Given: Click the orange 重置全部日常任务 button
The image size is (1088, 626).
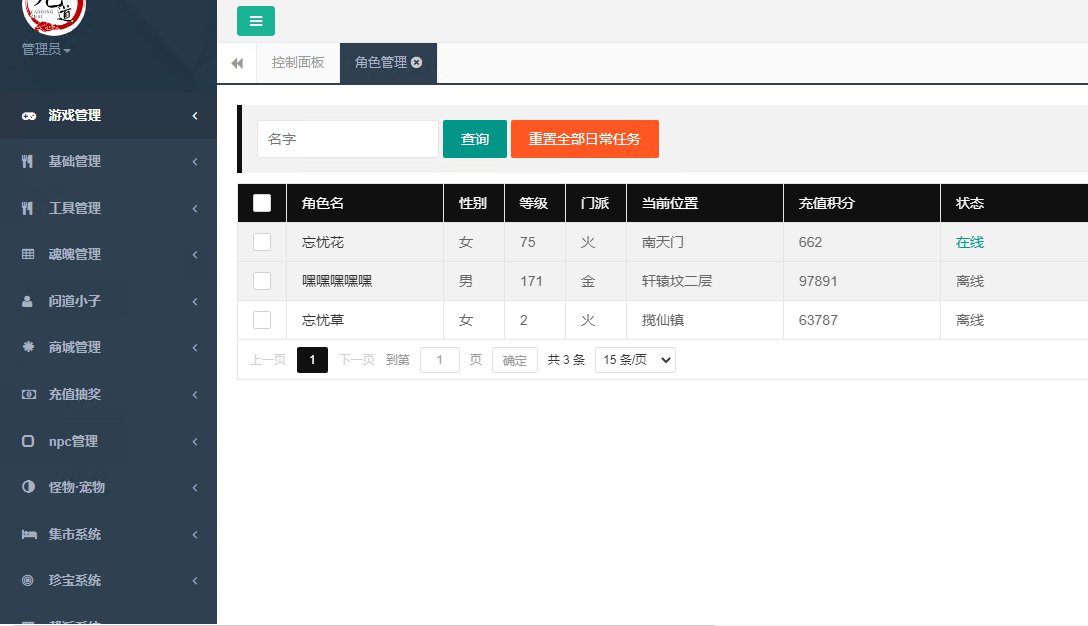Looking at the screenshot, I should point(584,139).
